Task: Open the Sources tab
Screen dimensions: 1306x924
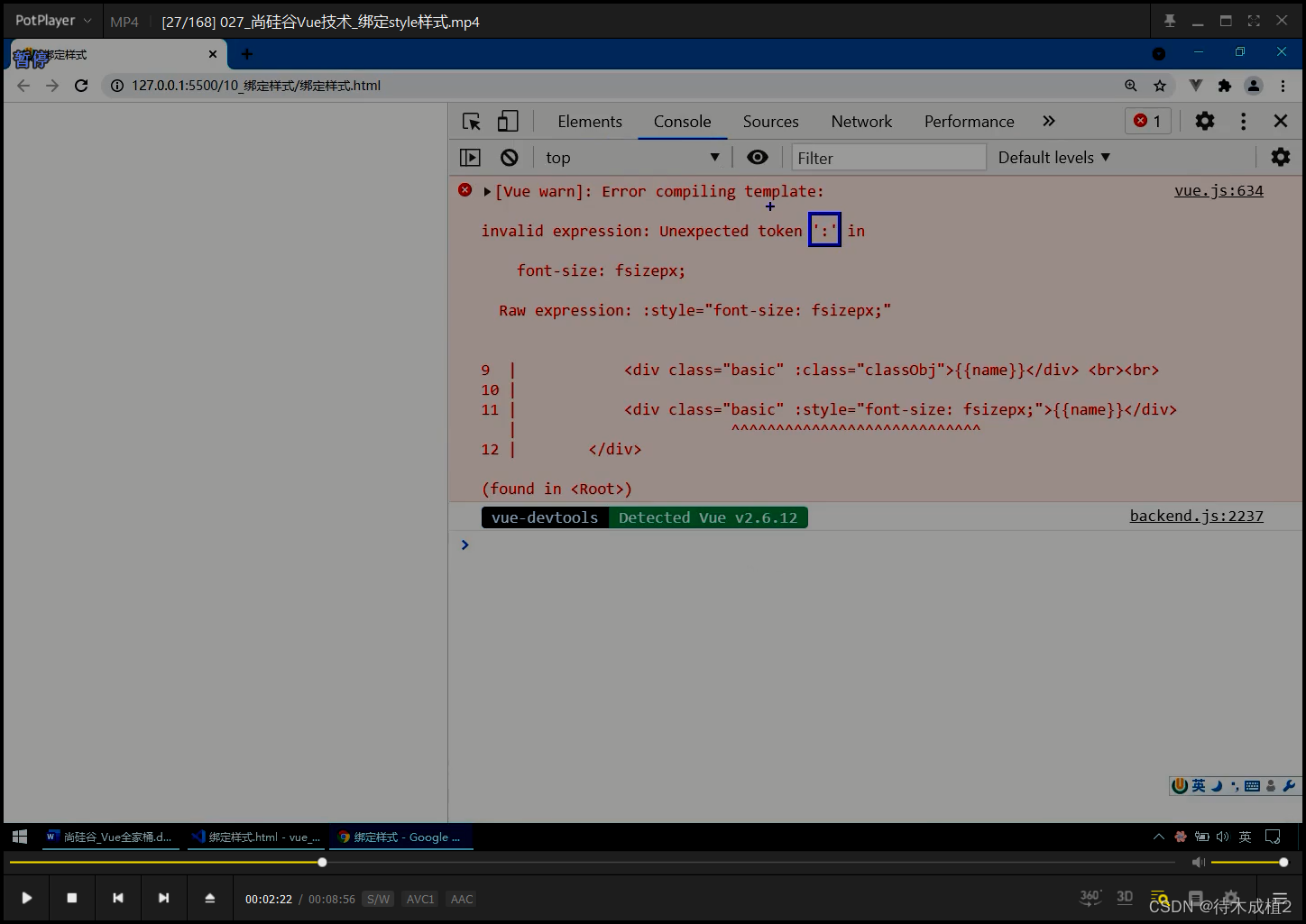Action: pos(771,122)
